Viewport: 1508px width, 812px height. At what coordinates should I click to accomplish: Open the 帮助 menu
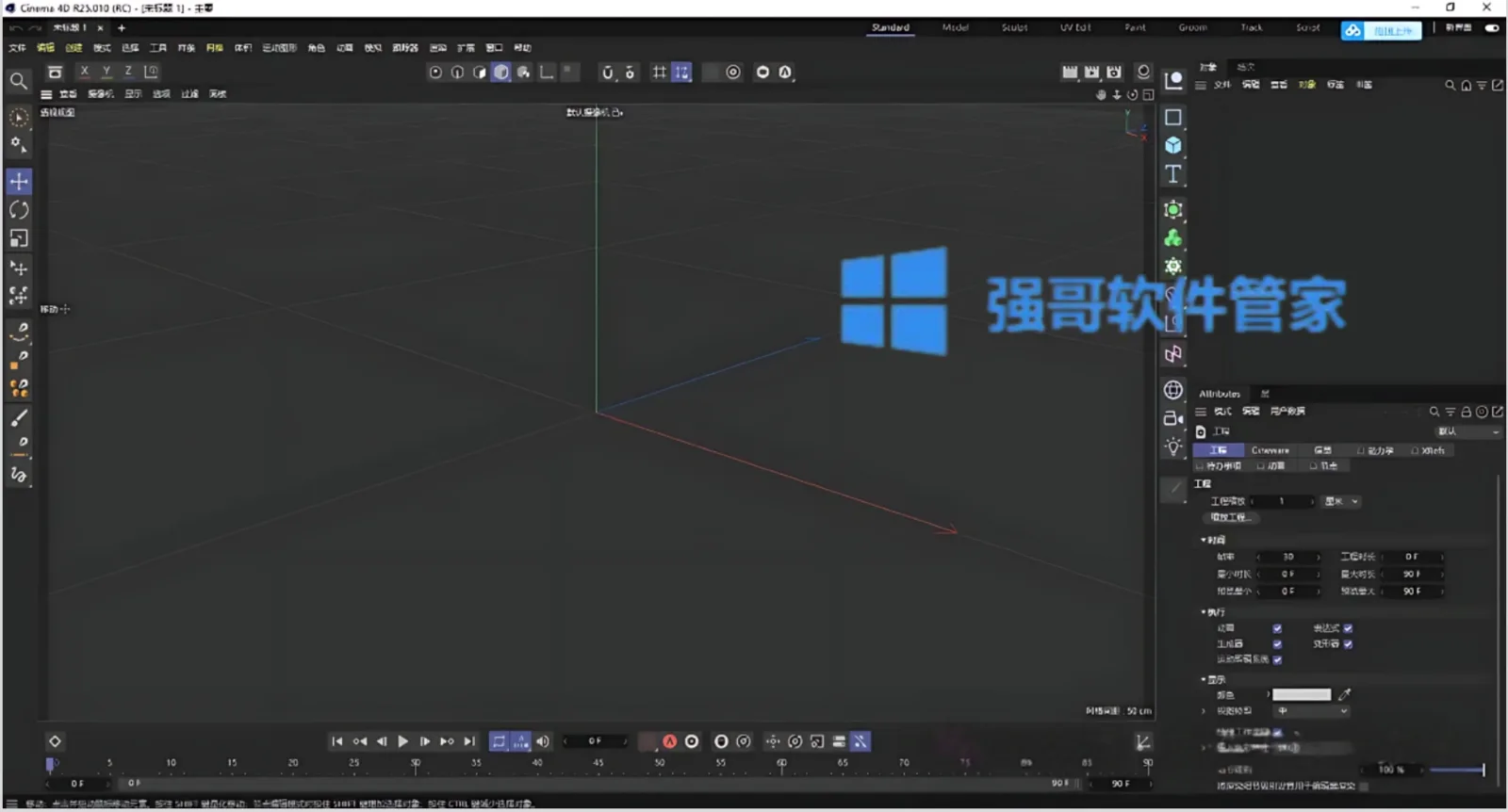[x=522, y=48]
